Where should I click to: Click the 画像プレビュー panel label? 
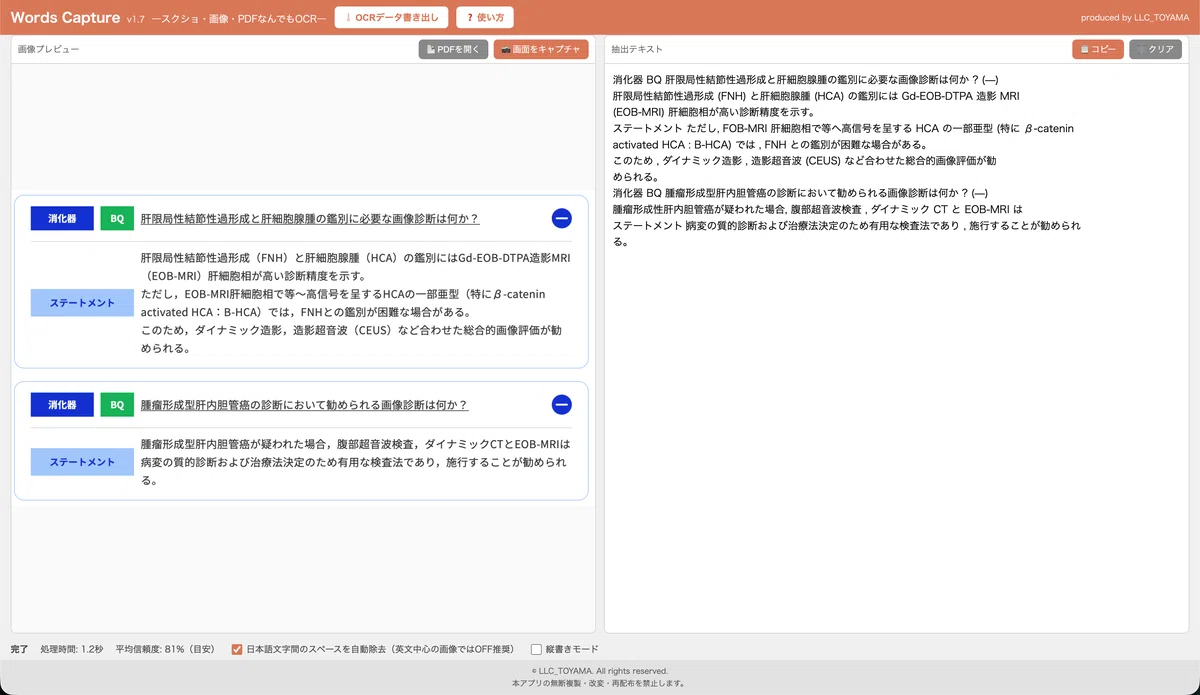tap(48, 49)
